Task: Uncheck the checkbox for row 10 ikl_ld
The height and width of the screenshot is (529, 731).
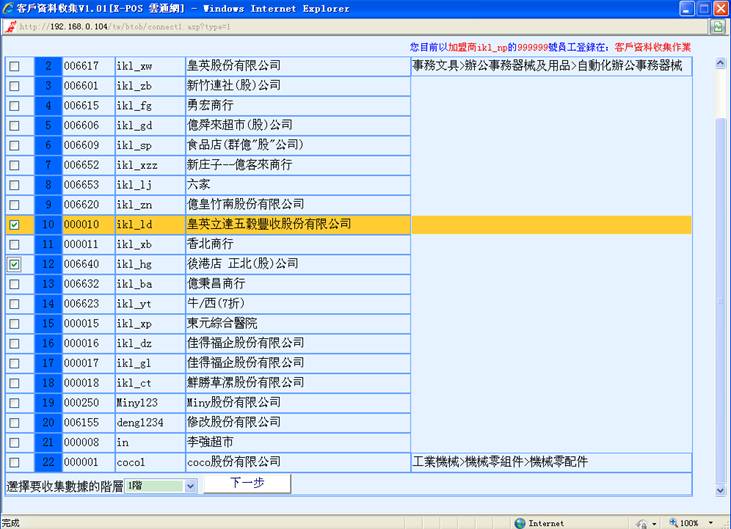Action: point(14,225)
